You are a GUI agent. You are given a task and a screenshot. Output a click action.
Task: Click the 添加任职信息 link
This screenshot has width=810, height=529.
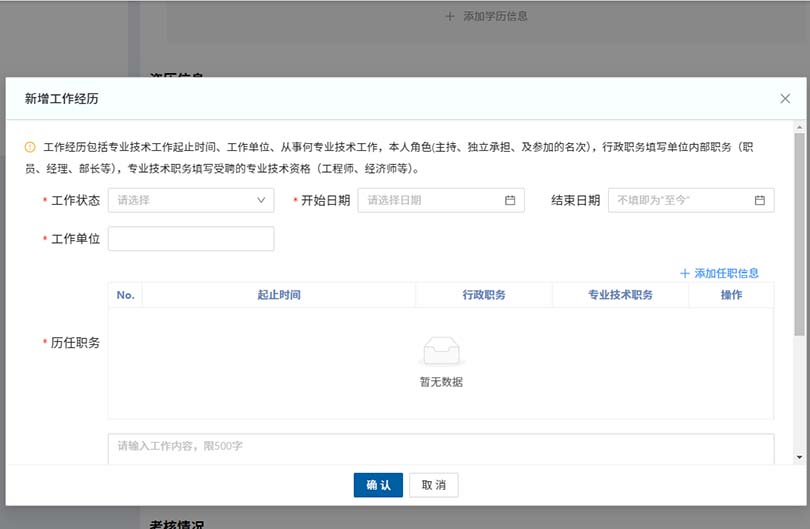point(726,273)
